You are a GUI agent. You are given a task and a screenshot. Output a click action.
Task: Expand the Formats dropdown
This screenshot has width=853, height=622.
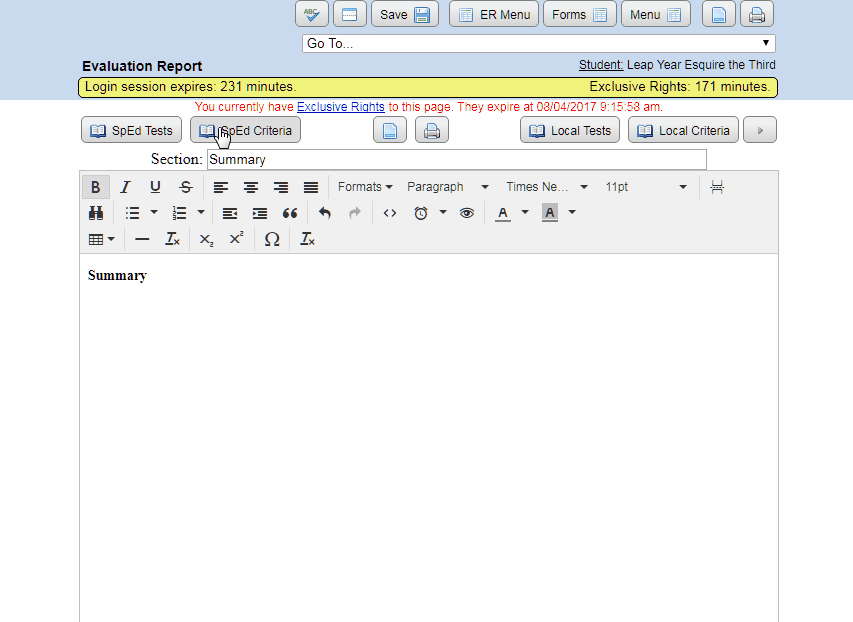click(x=364, y=187)
